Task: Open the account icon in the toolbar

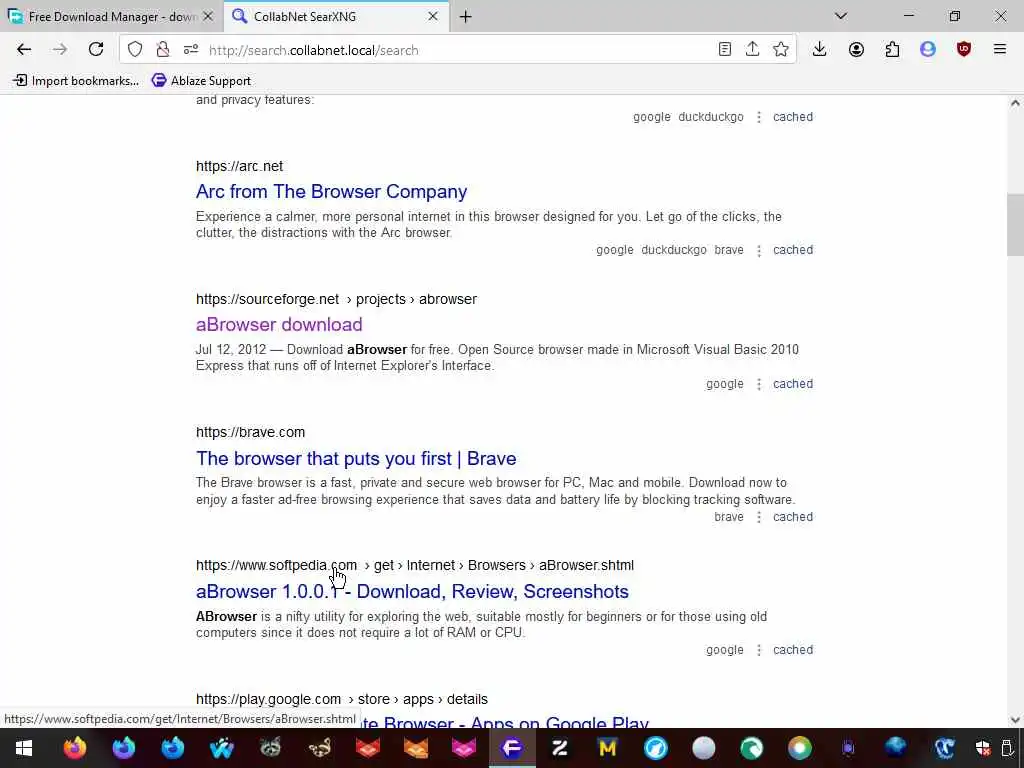Action: coord(856,50)
